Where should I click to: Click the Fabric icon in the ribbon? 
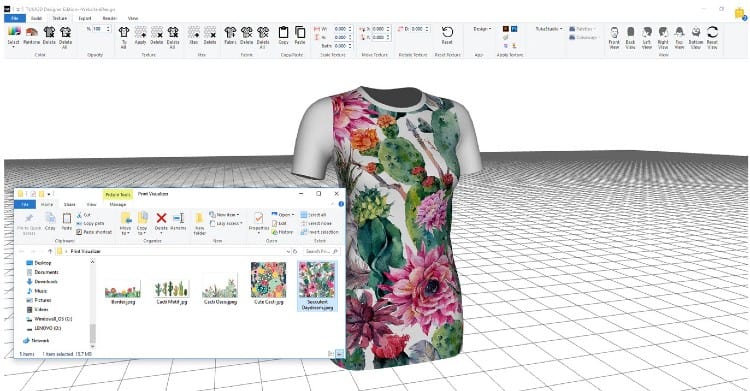pos(230,36)
